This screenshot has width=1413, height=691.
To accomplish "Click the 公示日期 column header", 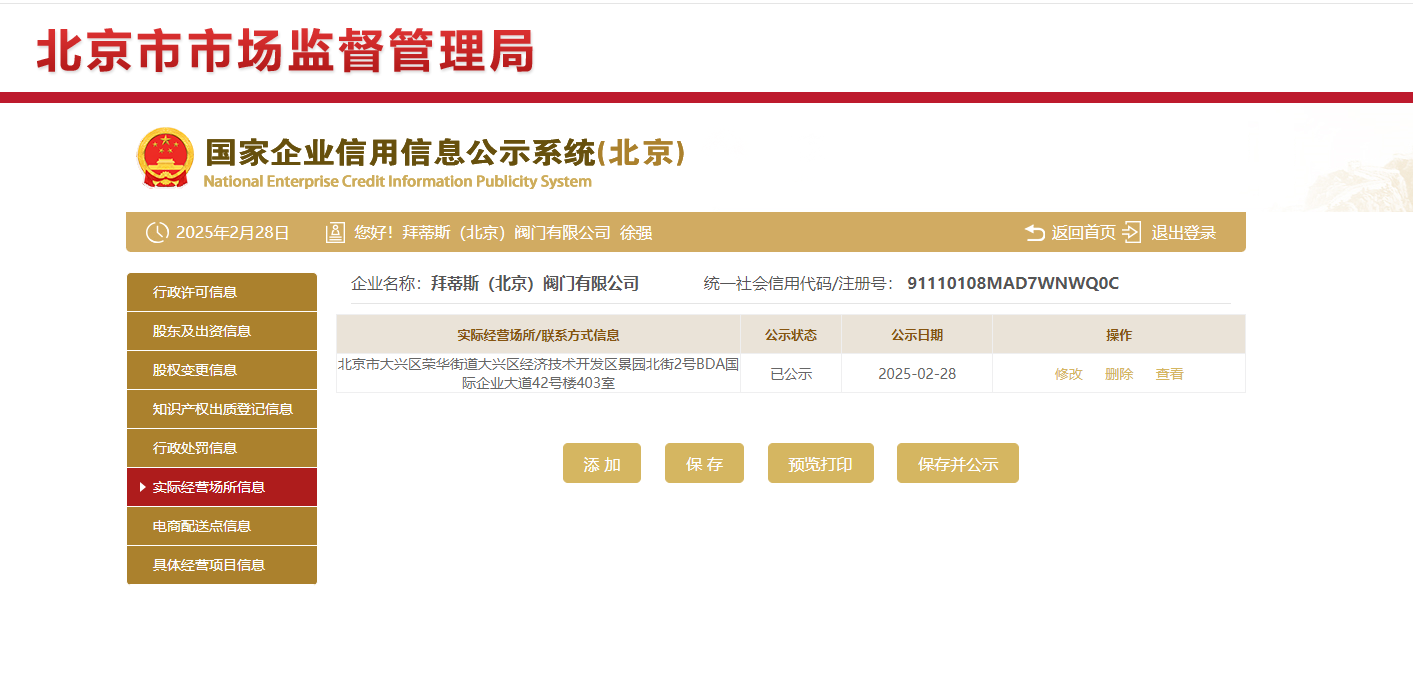I will pyautogui.click(x=917, y=335).
